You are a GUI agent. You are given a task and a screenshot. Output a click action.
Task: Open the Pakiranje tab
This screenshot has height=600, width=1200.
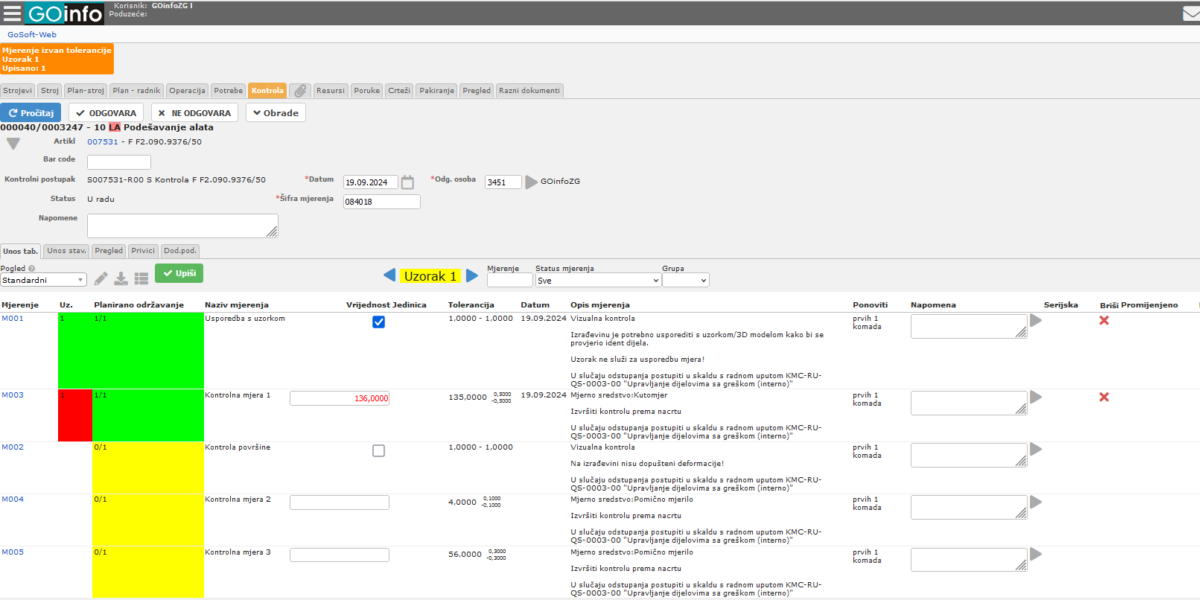coord(437,90)
